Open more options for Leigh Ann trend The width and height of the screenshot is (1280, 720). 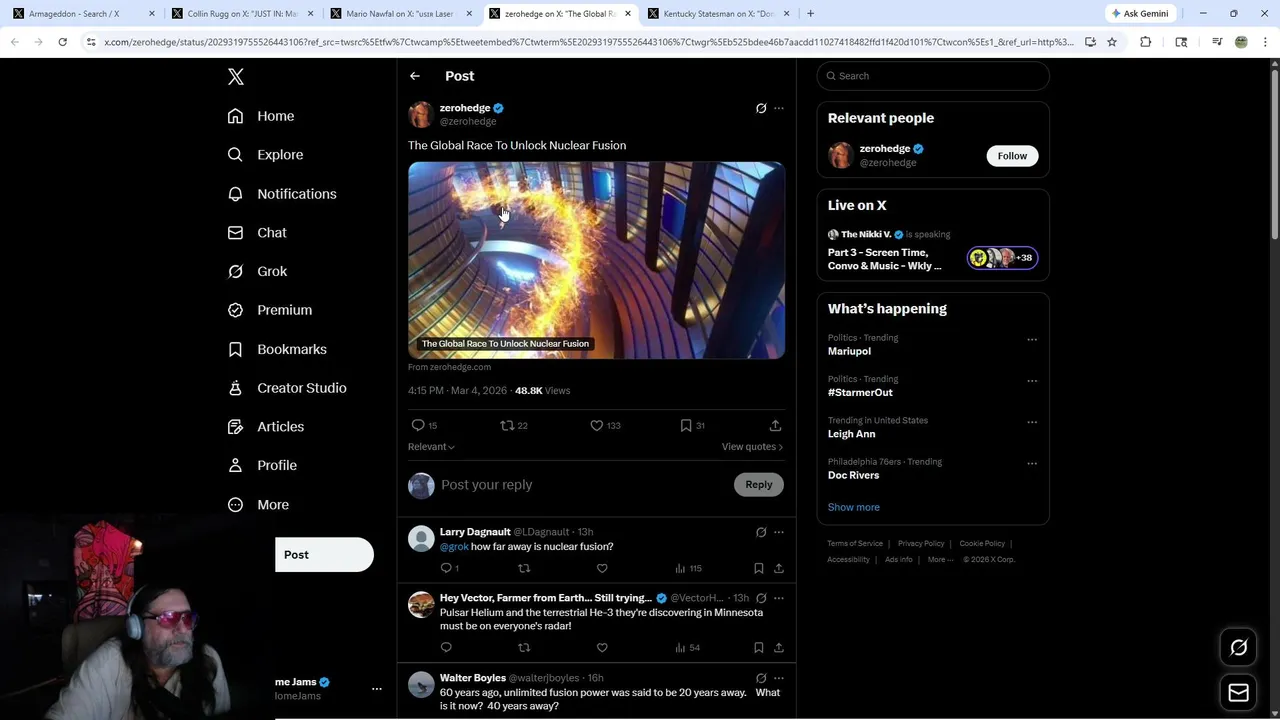click(x=1032, y=422)
